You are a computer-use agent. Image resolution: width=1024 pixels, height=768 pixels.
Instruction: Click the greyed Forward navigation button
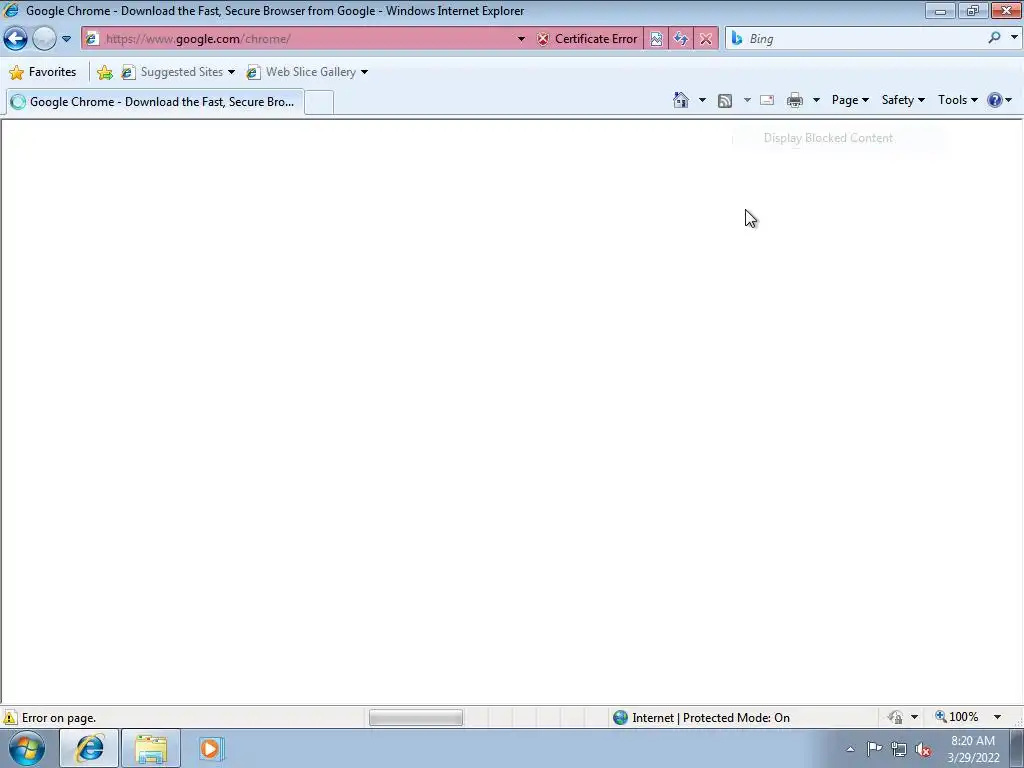44,39
